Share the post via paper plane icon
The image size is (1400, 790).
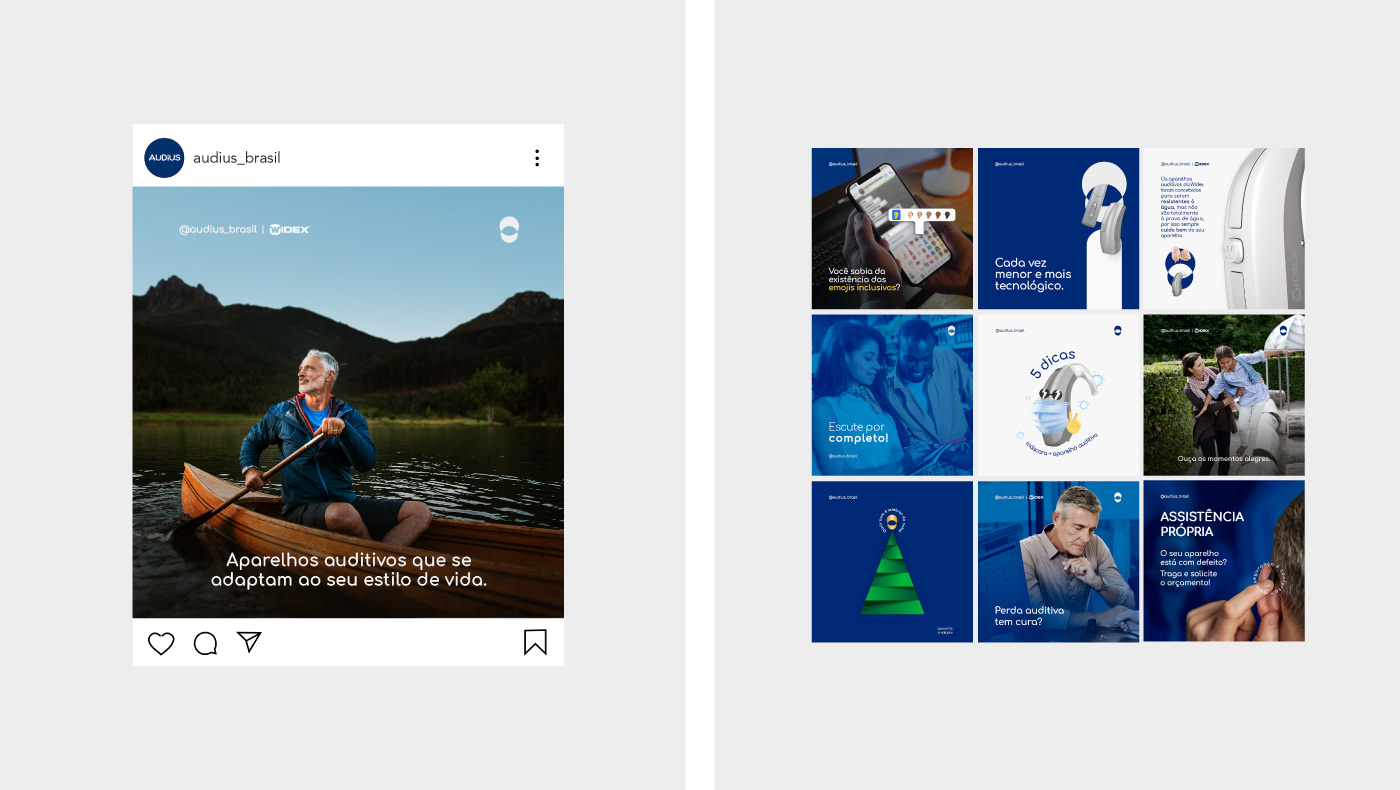249,642
